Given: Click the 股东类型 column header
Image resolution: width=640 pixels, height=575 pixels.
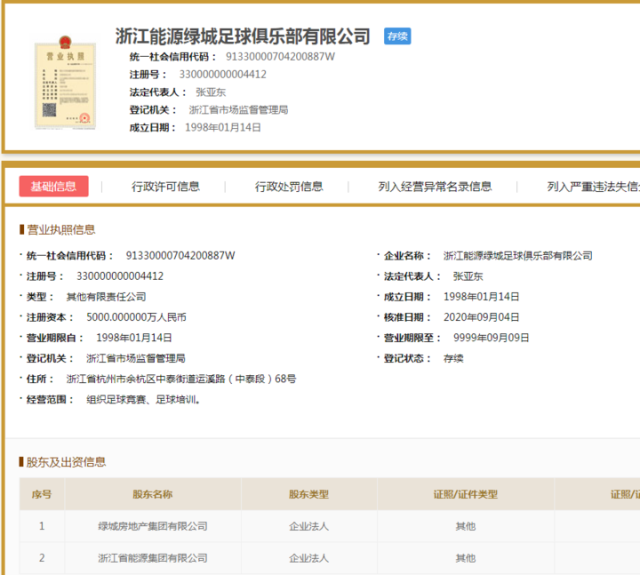Looking at the screenshot, I should pyautogui.click(x=309, y=494).
